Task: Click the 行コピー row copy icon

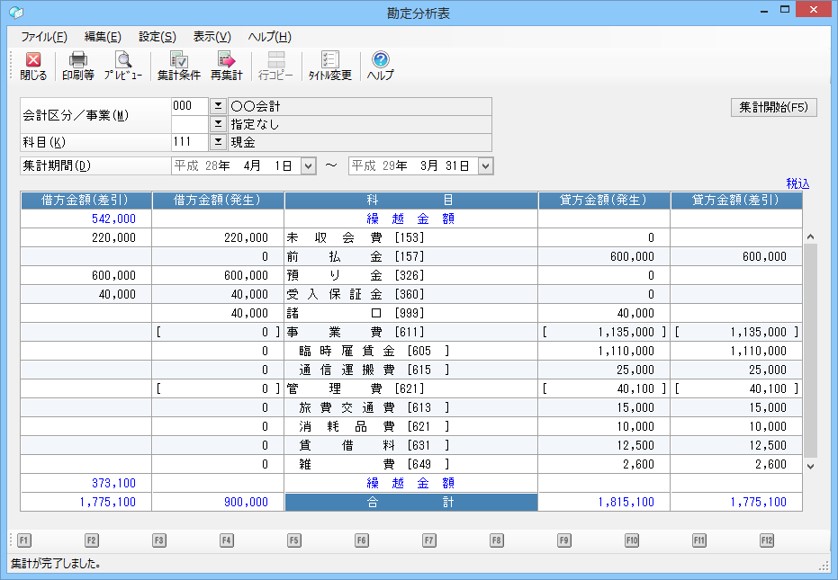Action: coord(275,66)
